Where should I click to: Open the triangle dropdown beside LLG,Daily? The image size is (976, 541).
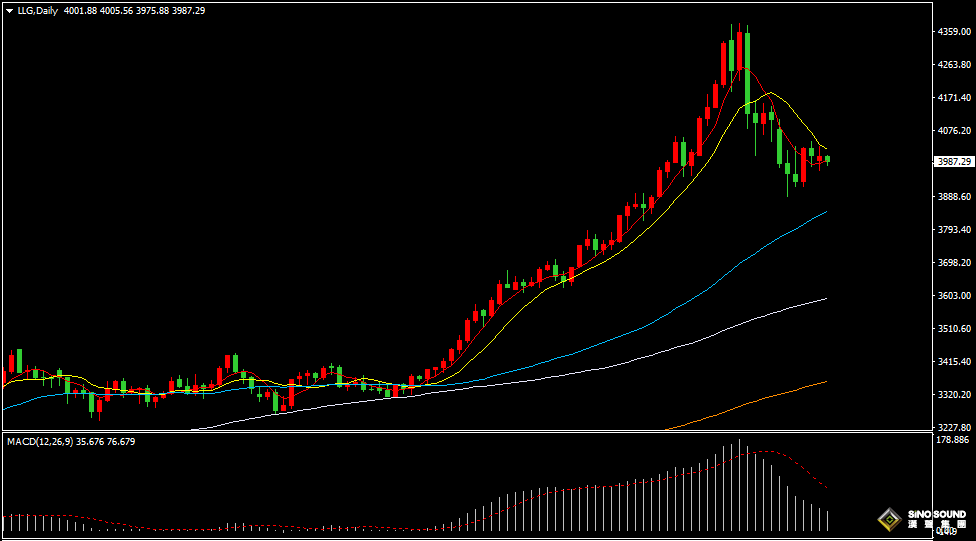click(x=9, y=10)
